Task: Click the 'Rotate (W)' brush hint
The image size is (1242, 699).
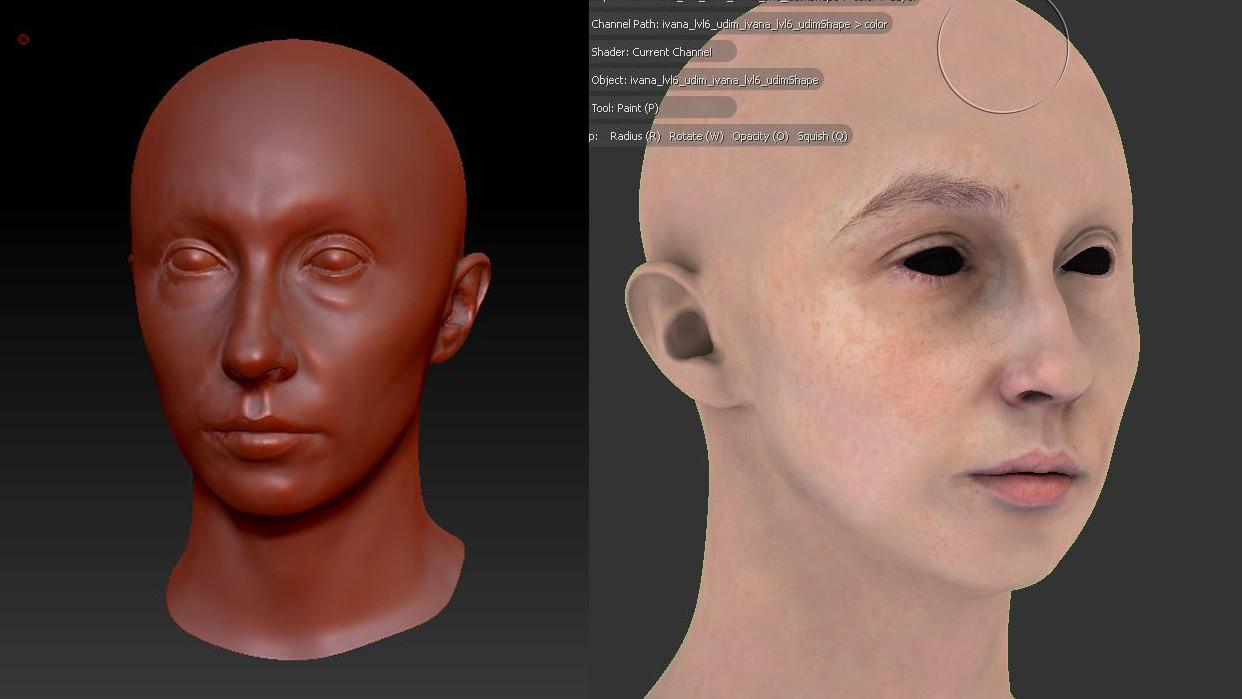Action: (x=696, y=136)
